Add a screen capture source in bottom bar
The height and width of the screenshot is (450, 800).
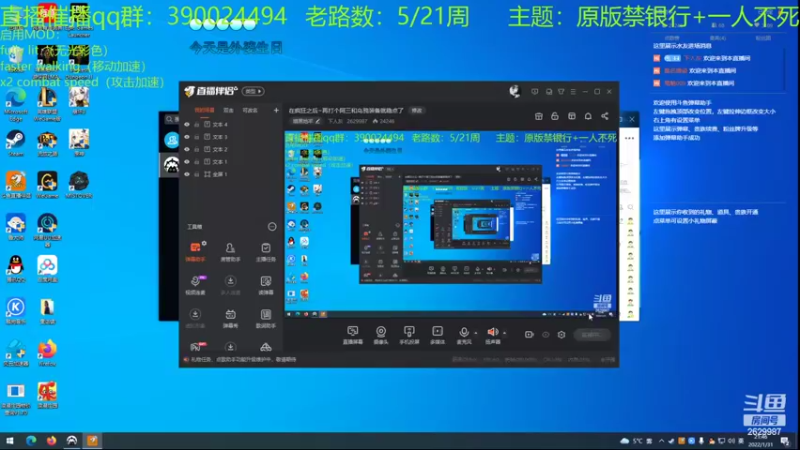(x=353, y=335)
